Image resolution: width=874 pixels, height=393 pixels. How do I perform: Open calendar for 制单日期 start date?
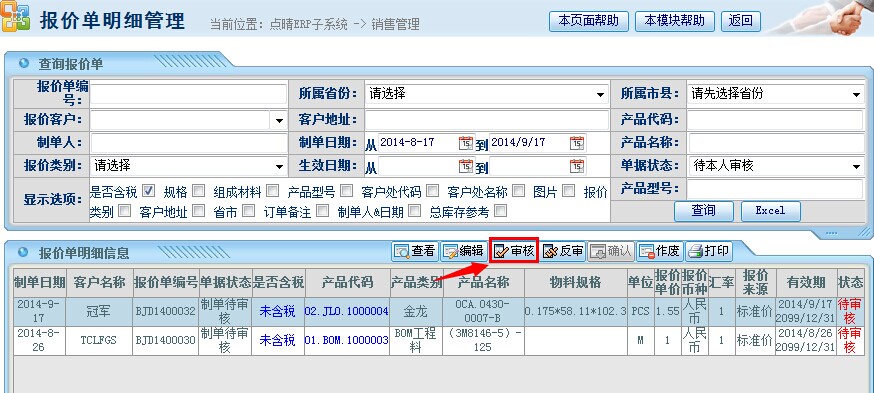[x=465, y=143]
